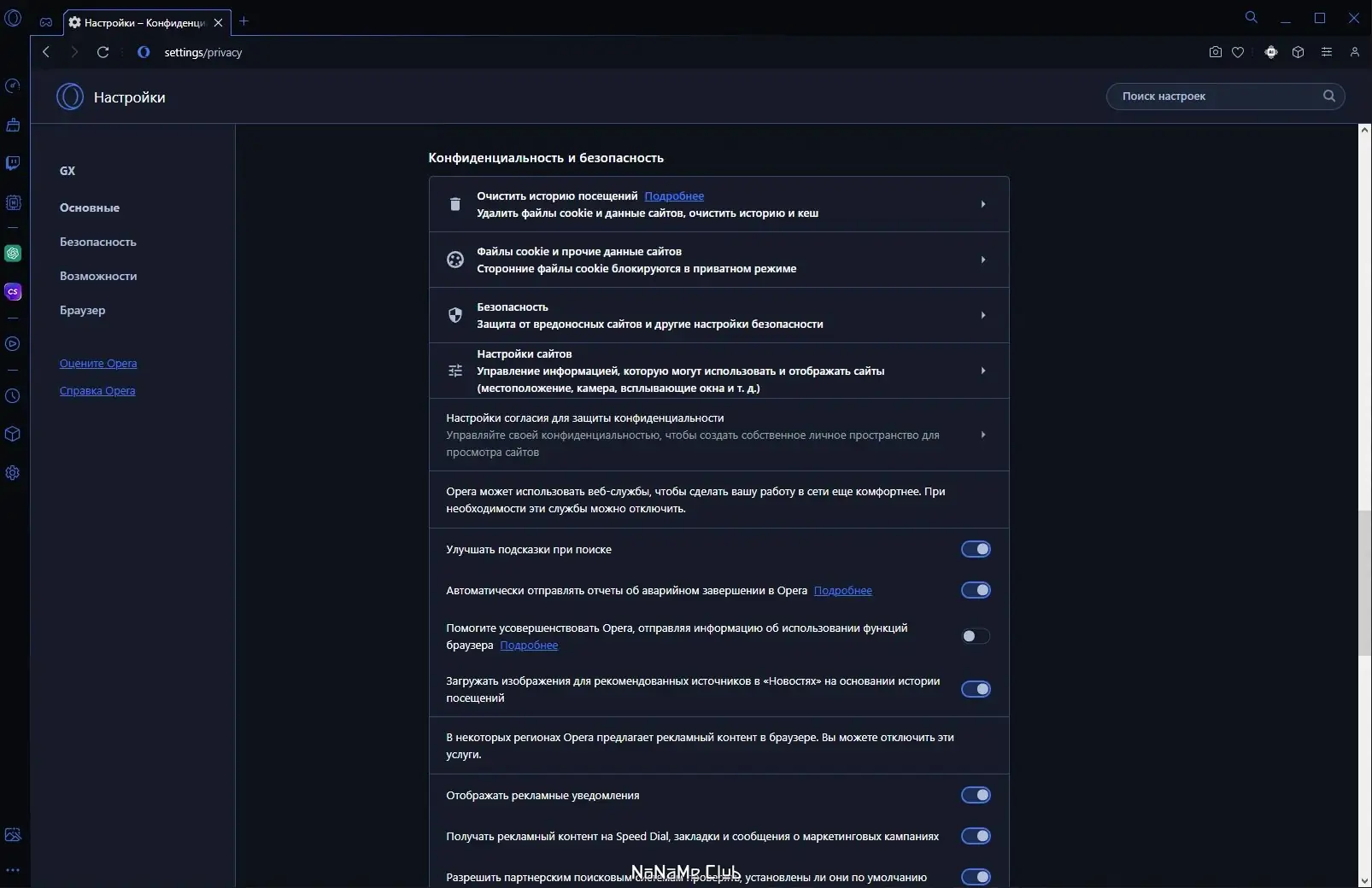Turn off 'Отображать рекламные уведомления'
1372x888 pixels.
pos(976,795)
